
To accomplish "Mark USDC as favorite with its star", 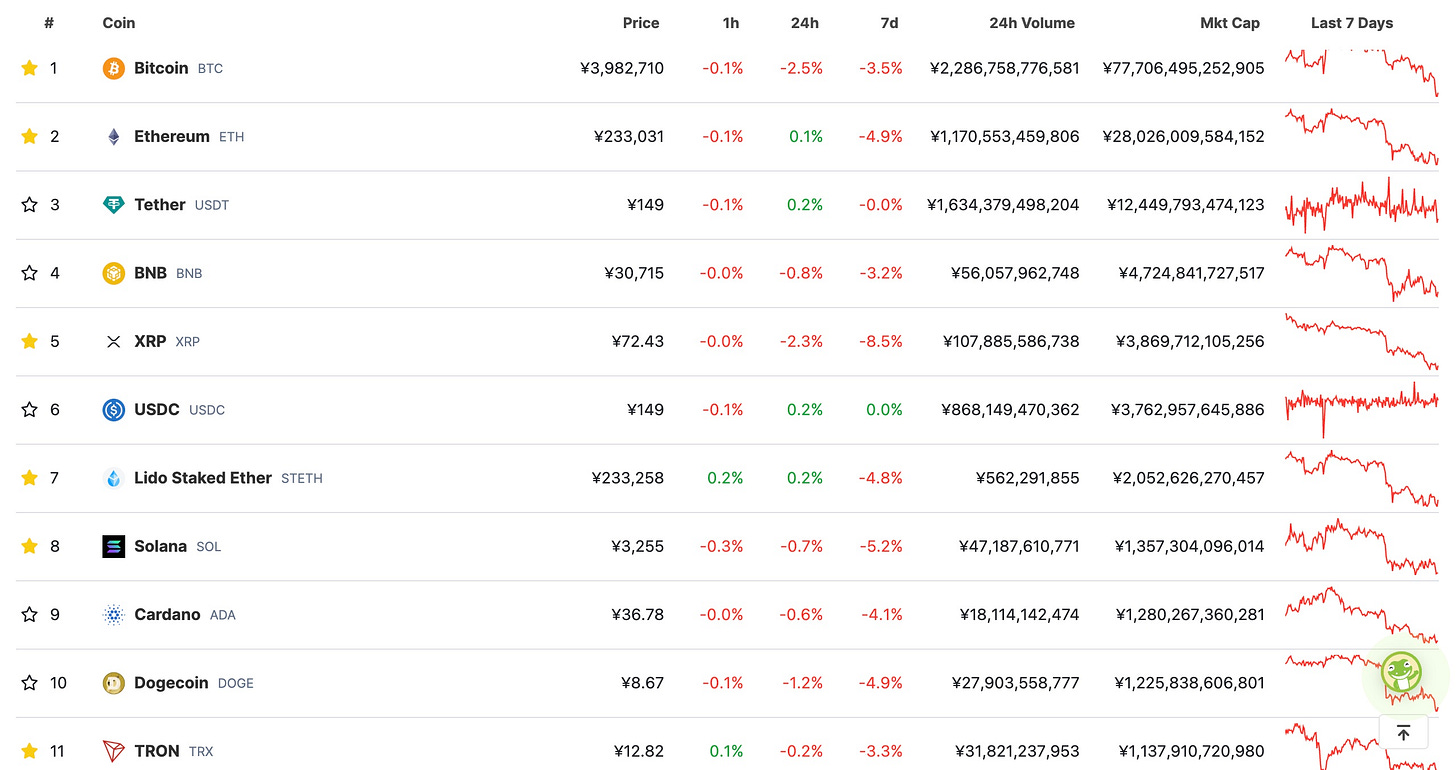I will (x=29, y=410).
